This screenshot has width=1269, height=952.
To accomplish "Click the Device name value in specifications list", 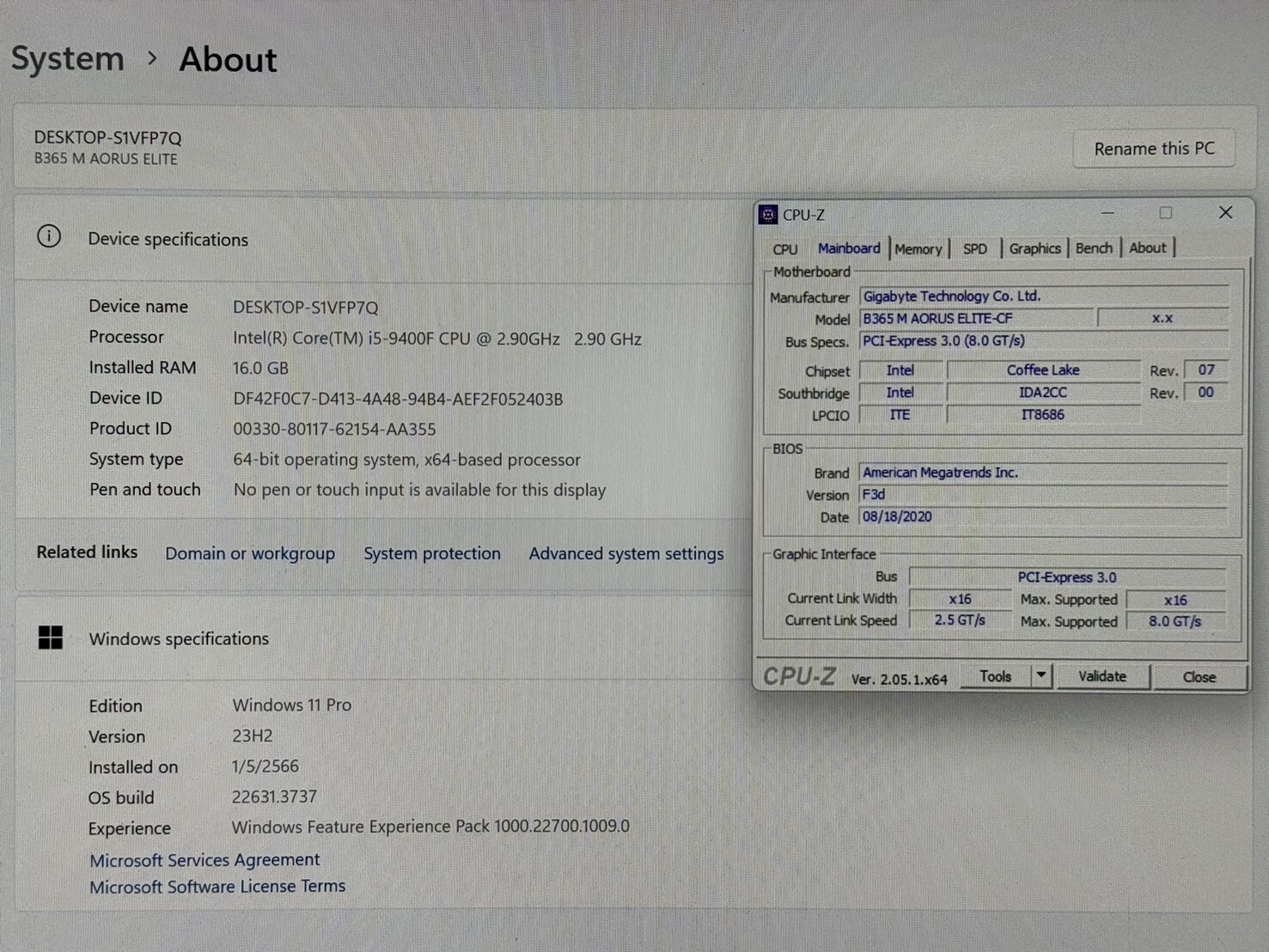I will point(305,308).
